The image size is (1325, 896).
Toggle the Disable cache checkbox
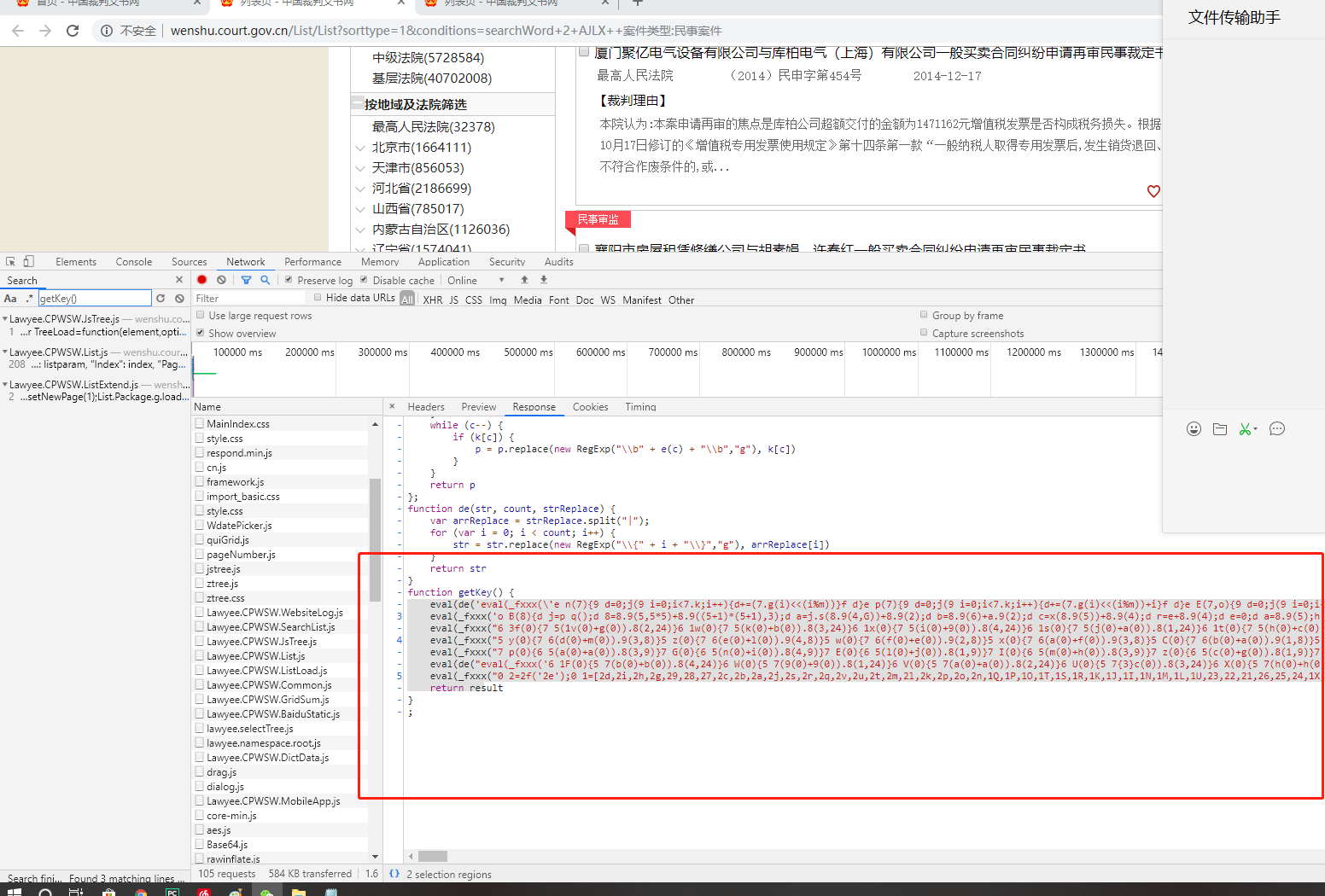[x=364, y=280]
